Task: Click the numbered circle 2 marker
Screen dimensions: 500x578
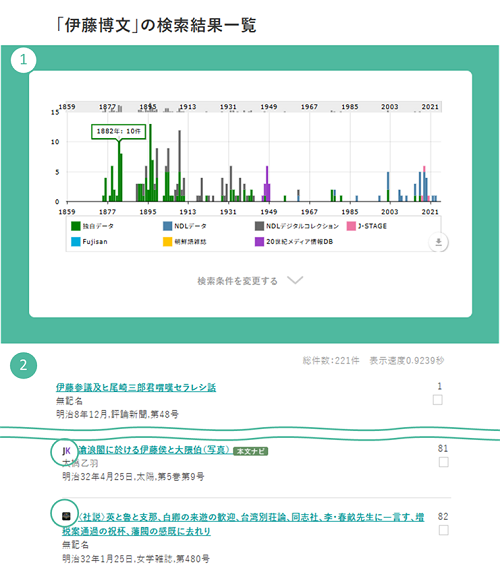Action: (x=23, y=365)
